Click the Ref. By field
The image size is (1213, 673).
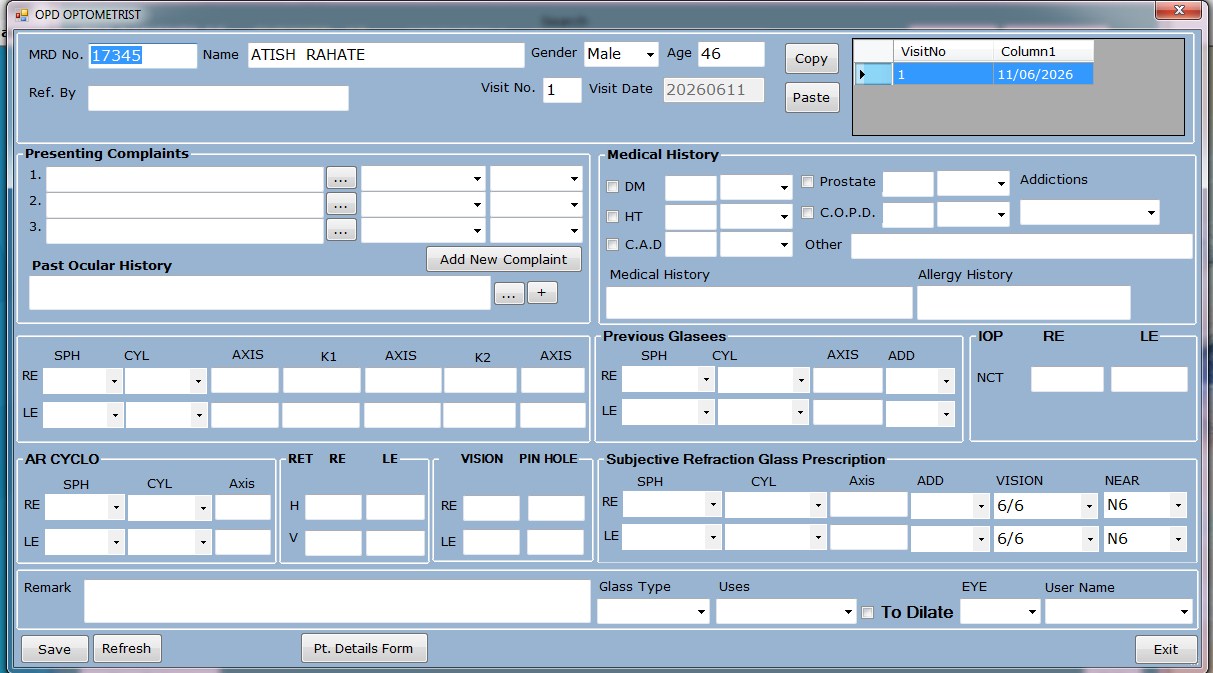coord(218,98)
